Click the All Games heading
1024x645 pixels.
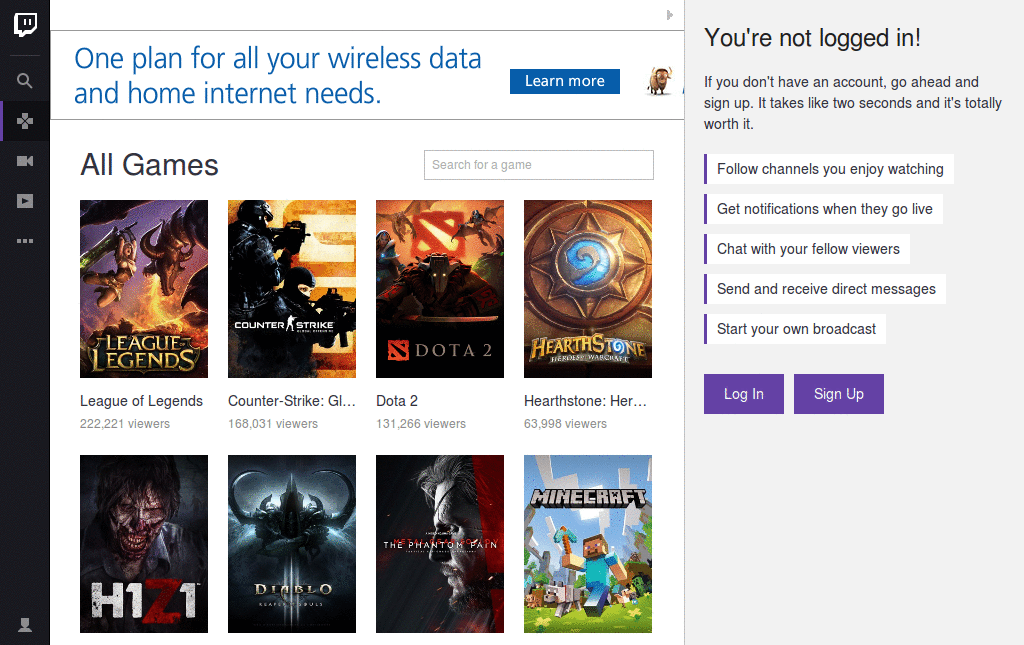pyautogui.click(x=149, y=165)
